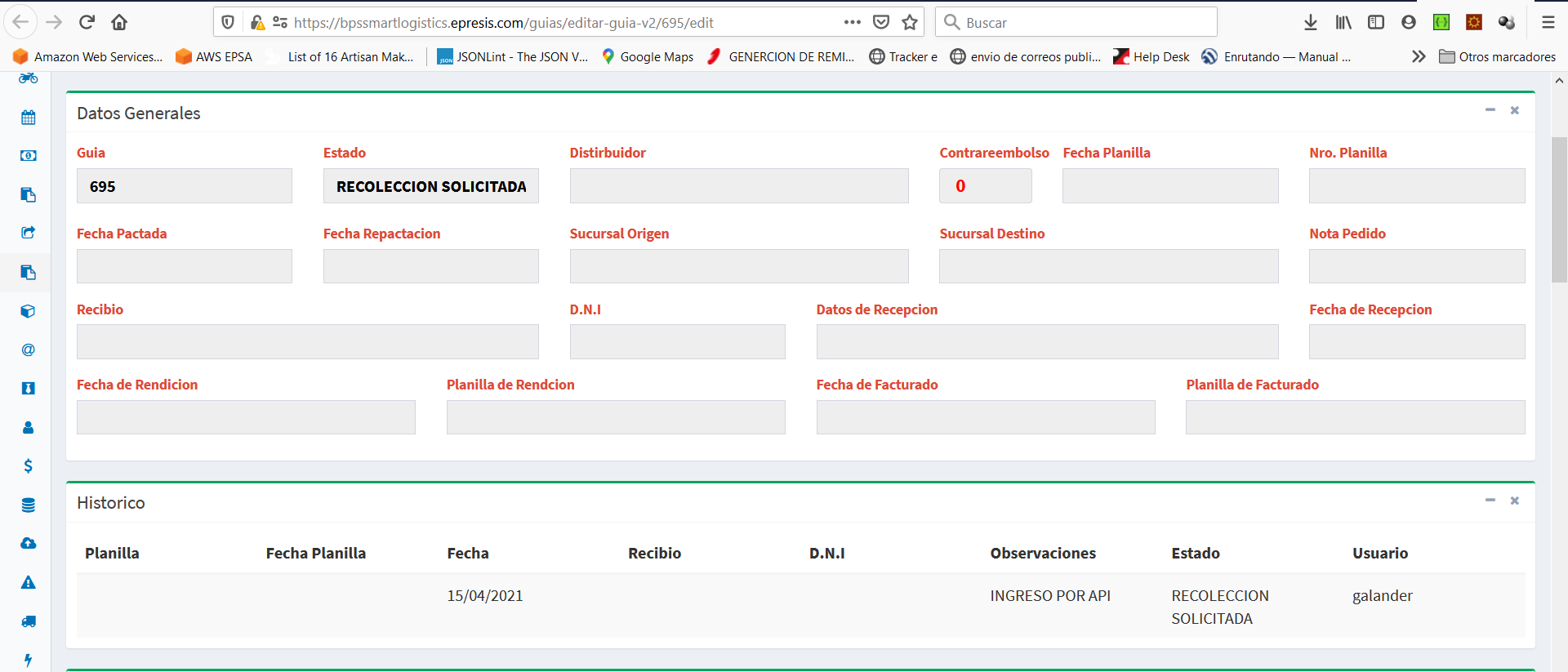
Task: Collapse the Historico panel
Action: pos(1490,500)
